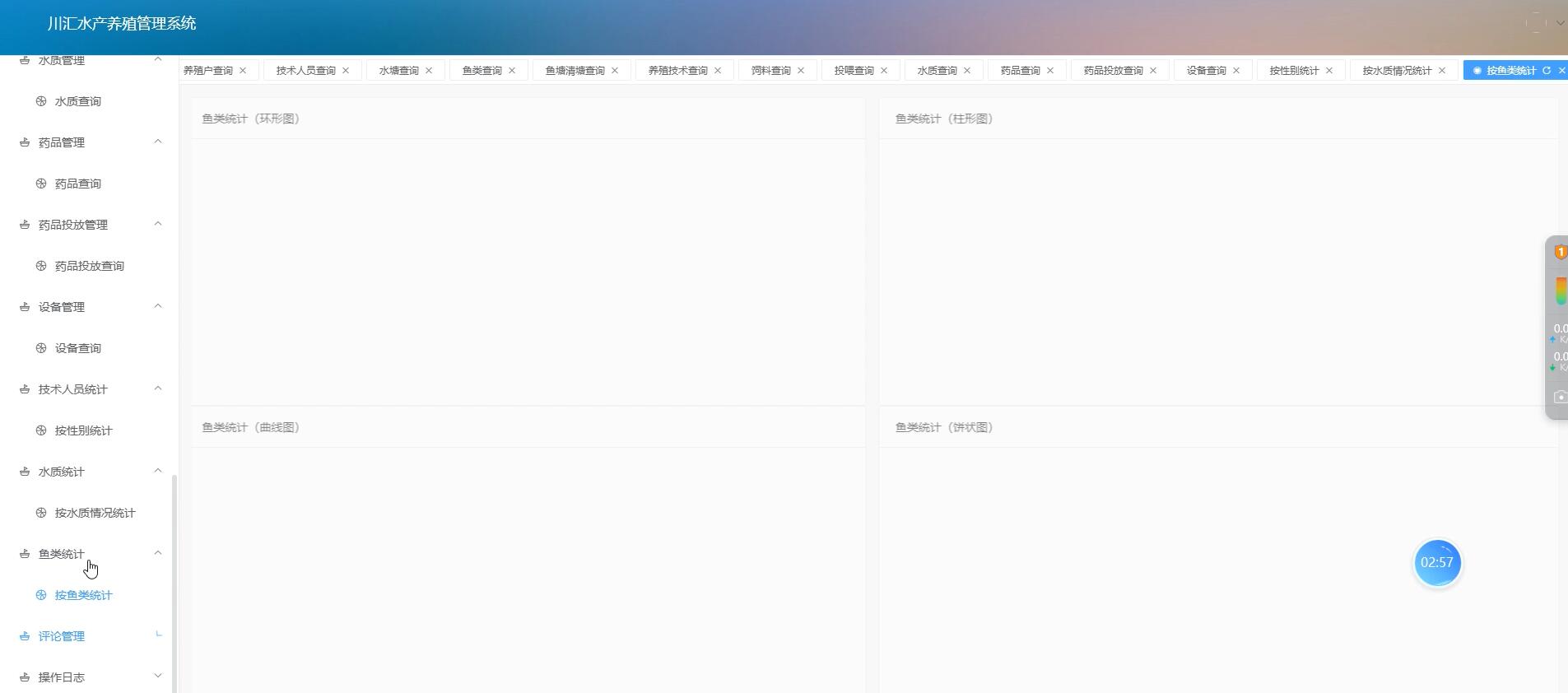Collapse the 设备管理 sidebar group
Screen dimensions: 1568x693
coord(158,306)
